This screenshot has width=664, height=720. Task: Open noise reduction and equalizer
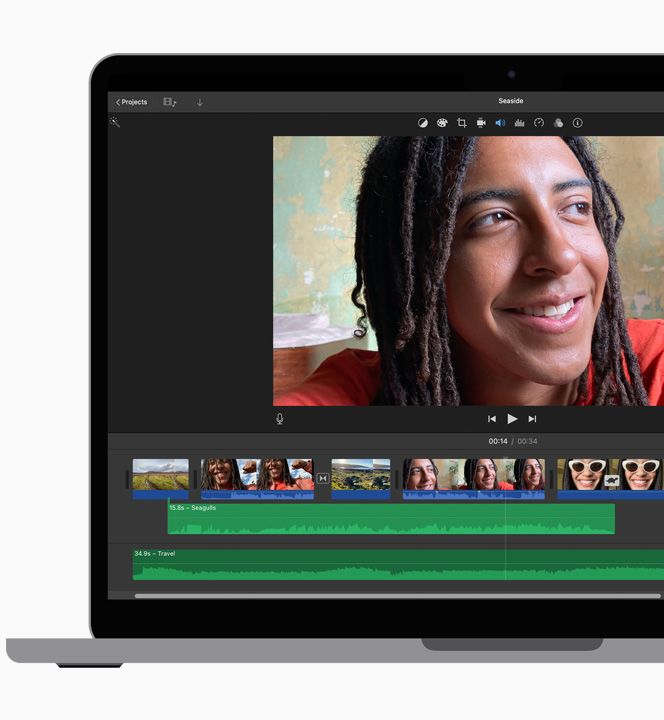tap(519, 123)
